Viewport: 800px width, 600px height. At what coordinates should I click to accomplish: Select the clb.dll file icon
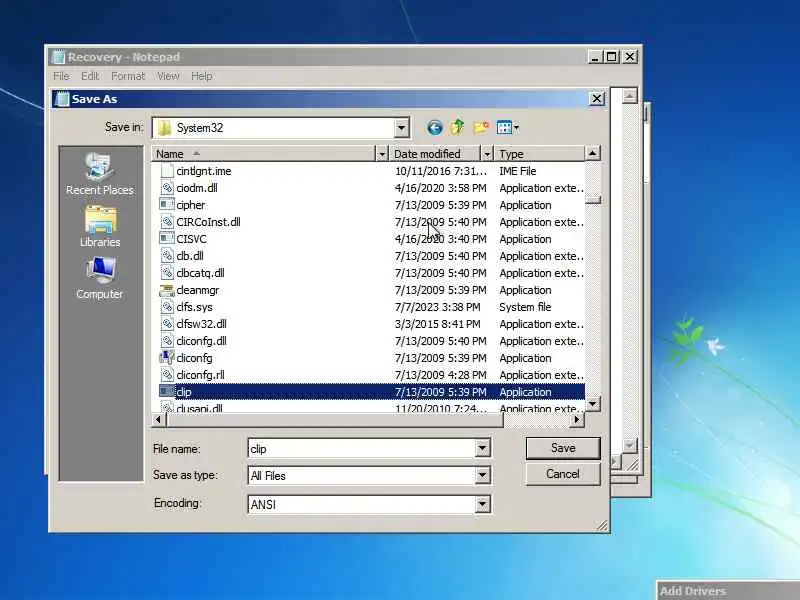click(167, 256)
